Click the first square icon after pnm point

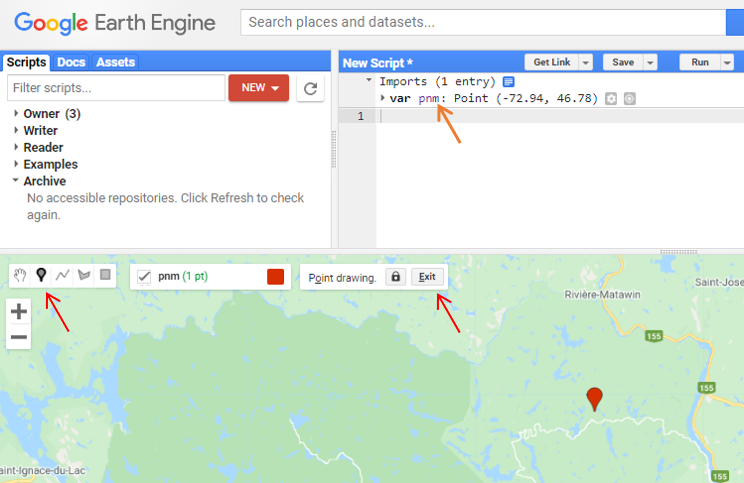click(611, 99)
